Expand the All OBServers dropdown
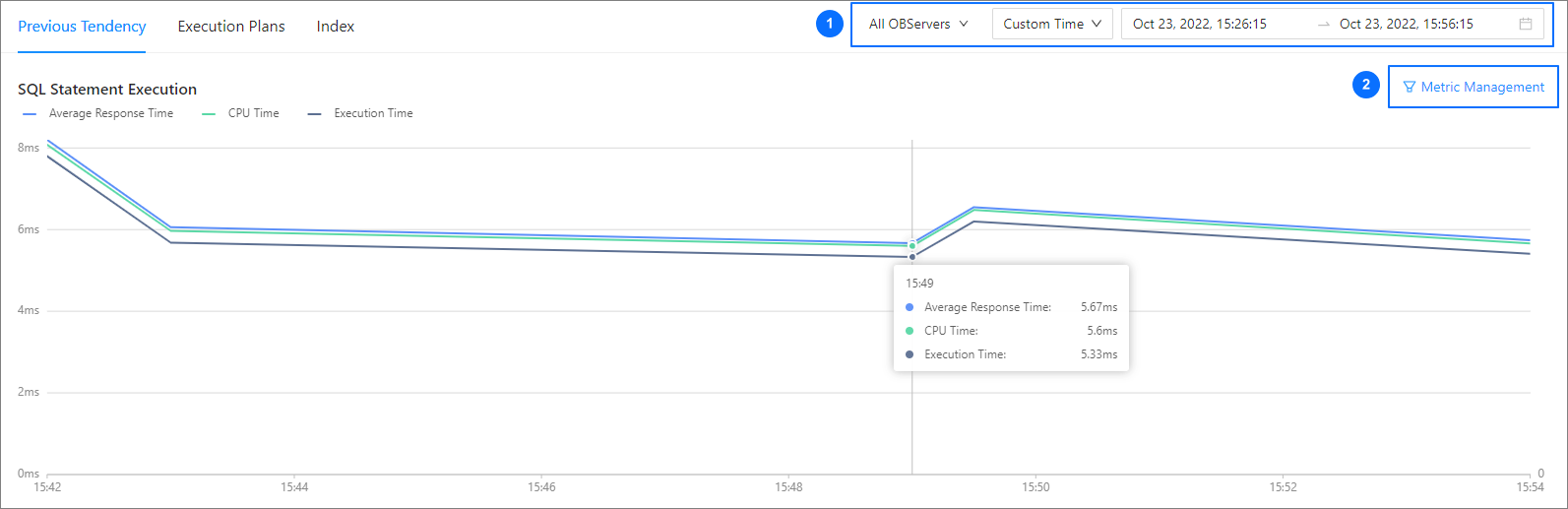The height and width of the screenshot is (509, 1568). click(x=917, y=25)
